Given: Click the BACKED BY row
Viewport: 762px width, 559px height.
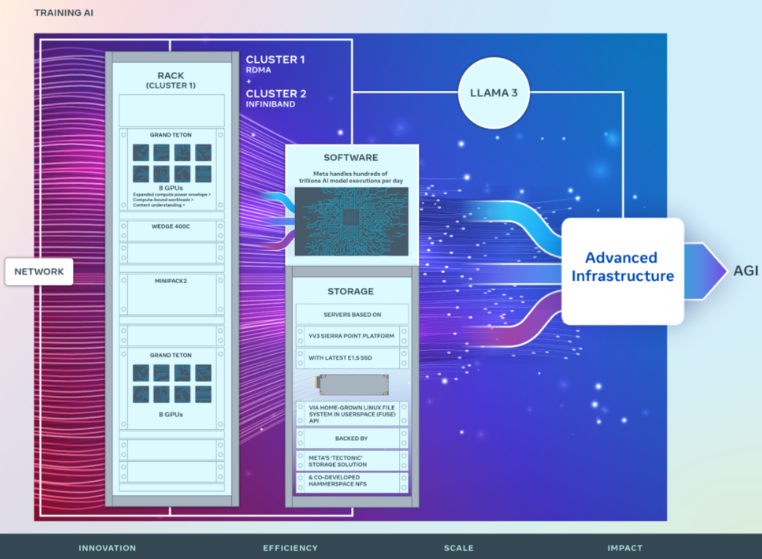Looking at the screenshot, I should [352, 438].
